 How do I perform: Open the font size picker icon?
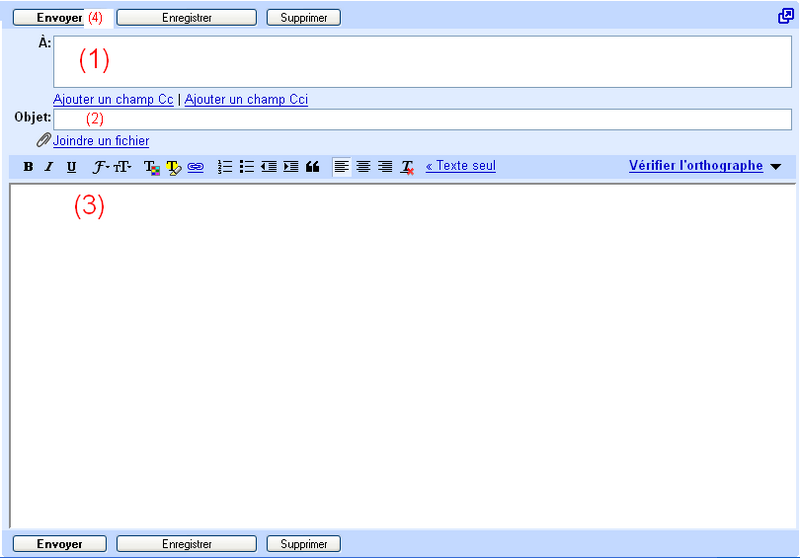click(122, 166)
